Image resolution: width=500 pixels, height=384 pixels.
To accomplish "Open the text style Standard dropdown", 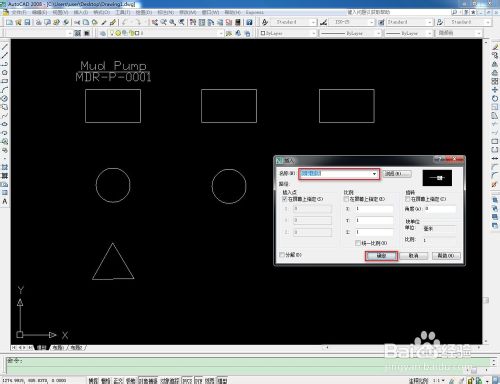I will pyautogui.click(x=313, y=22).
